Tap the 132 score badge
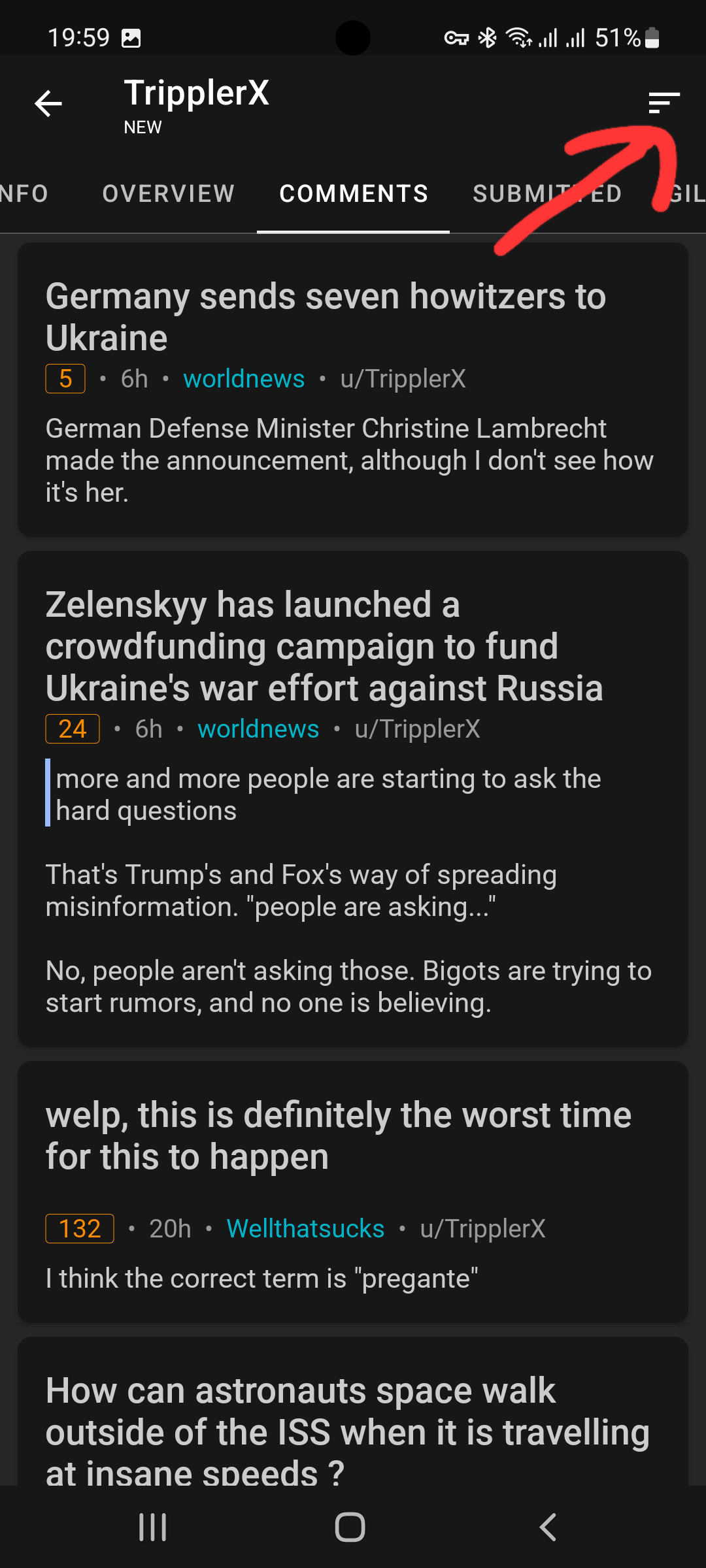Viewport: 706px width, 1568px height. pos(80,1229)
